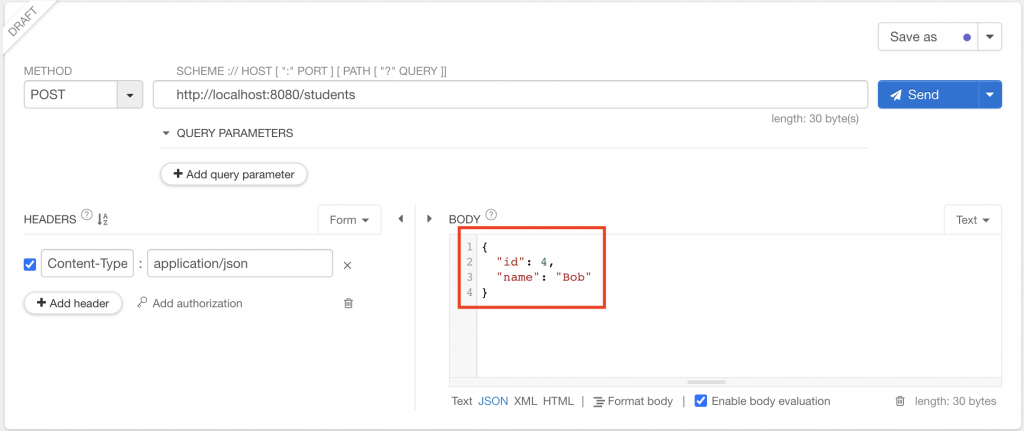Click the help icon next to BODY
1024x431 pixels.
point(491,217)
